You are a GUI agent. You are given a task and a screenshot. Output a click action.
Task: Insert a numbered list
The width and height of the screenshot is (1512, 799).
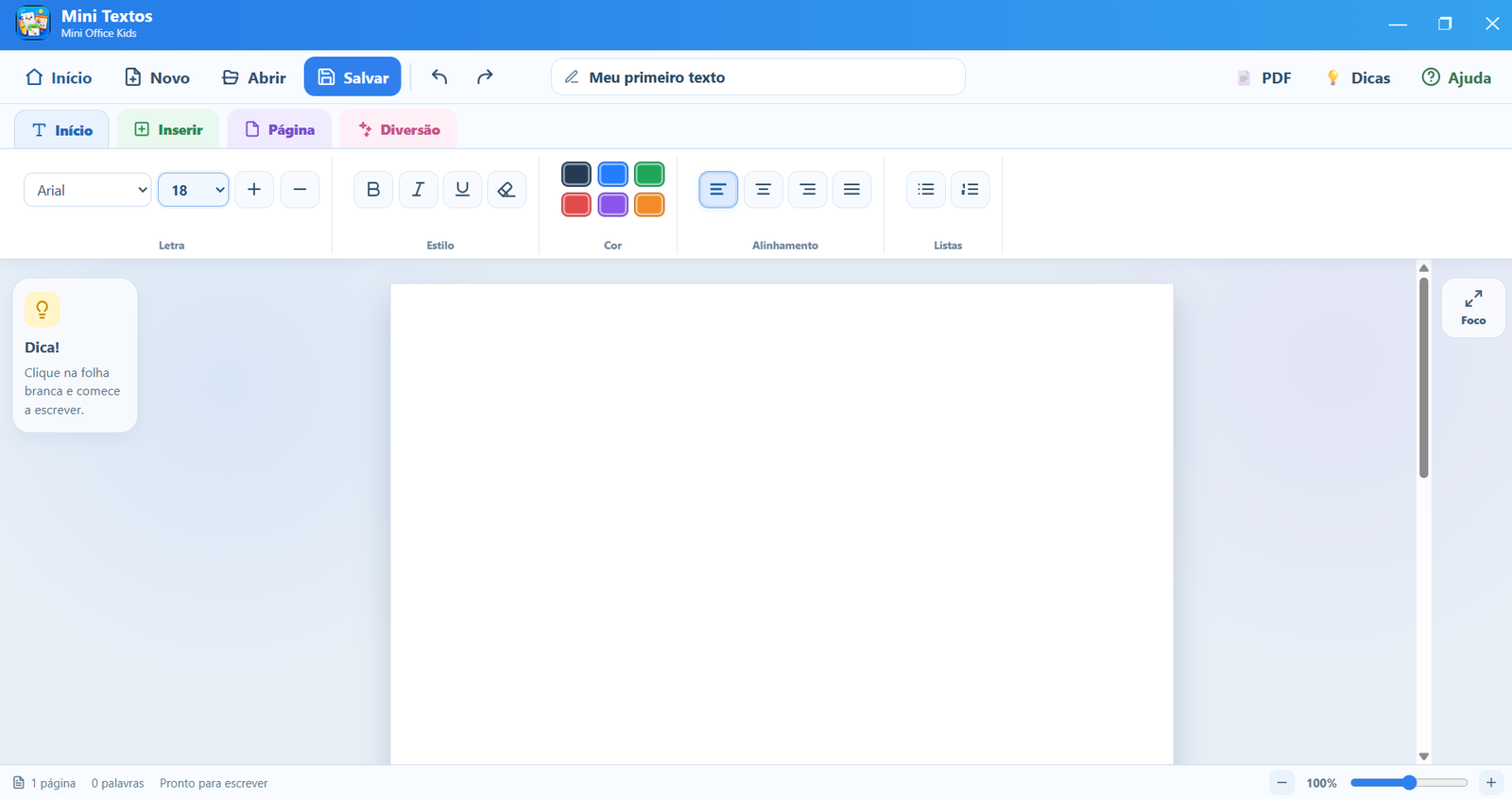pos(970,190)
